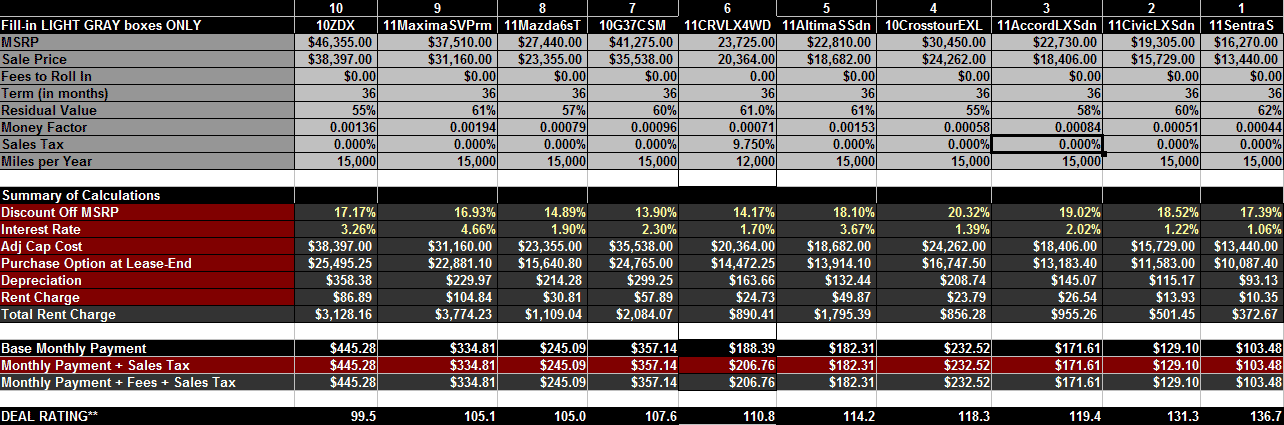1284x425 pixels.
Task: Click the 'Summary of Calculations' heading
Action: (x=81, y=195)
